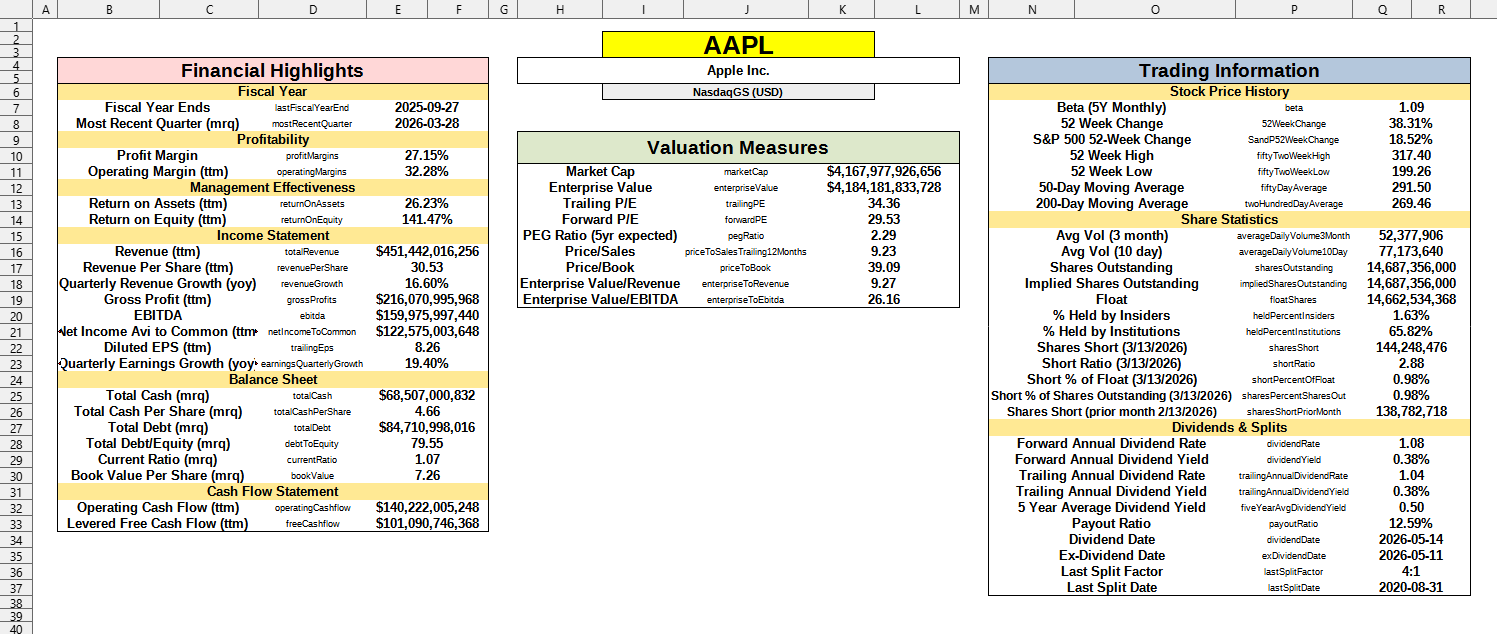
Task: Select the AAPL ticker cell
Action: pyautogui.click(x=738, y=45)
